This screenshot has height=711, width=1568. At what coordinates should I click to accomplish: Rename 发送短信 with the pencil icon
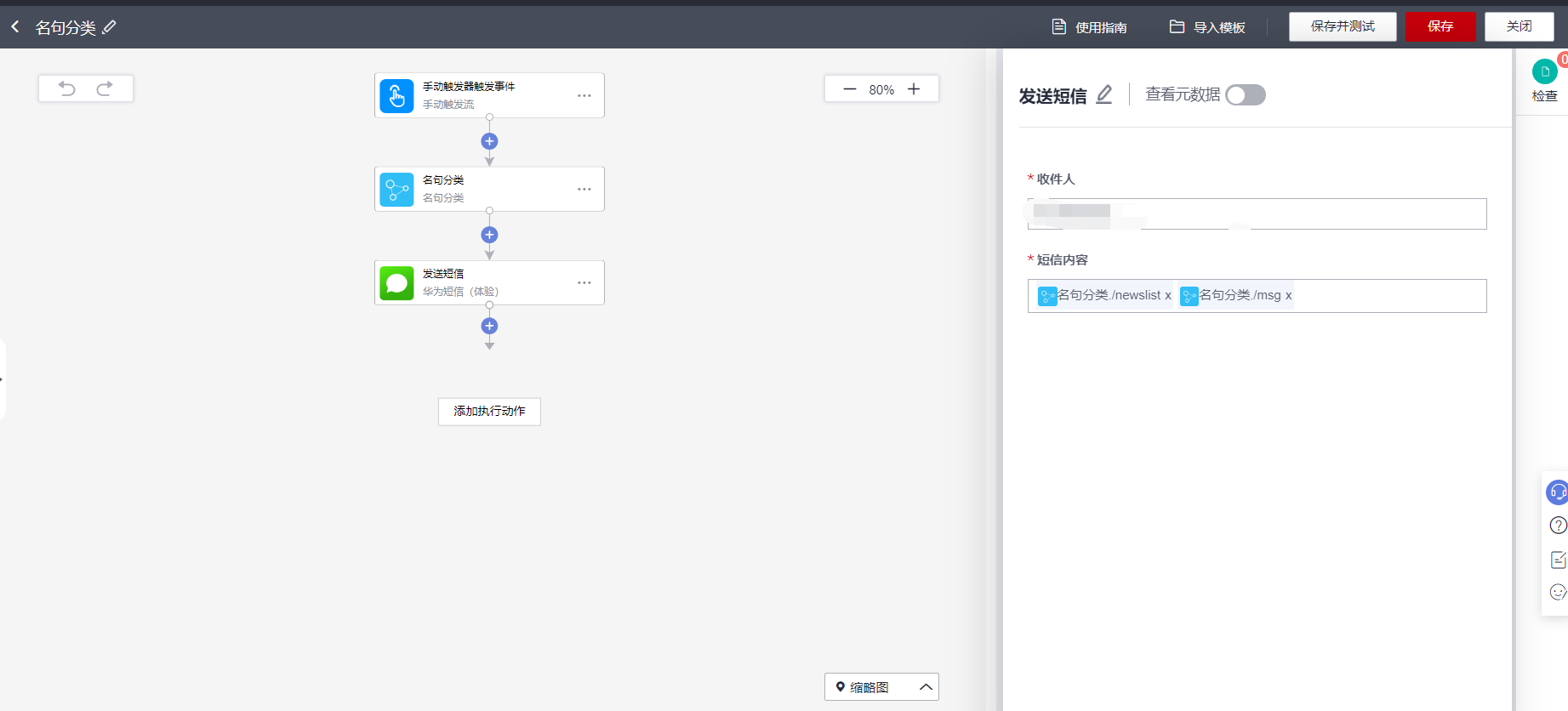pos(1104,94)
